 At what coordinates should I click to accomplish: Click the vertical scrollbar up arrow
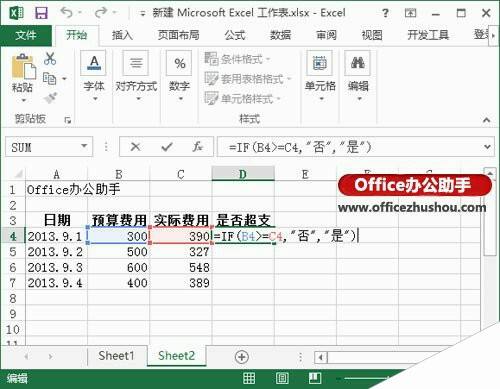click(x=490, y=173)
